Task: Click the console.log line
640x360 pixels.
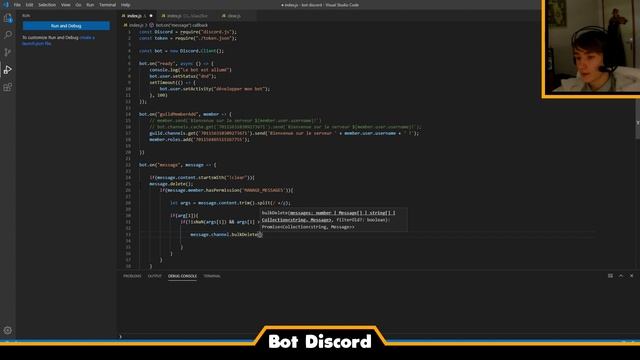Action: [190, 70]
